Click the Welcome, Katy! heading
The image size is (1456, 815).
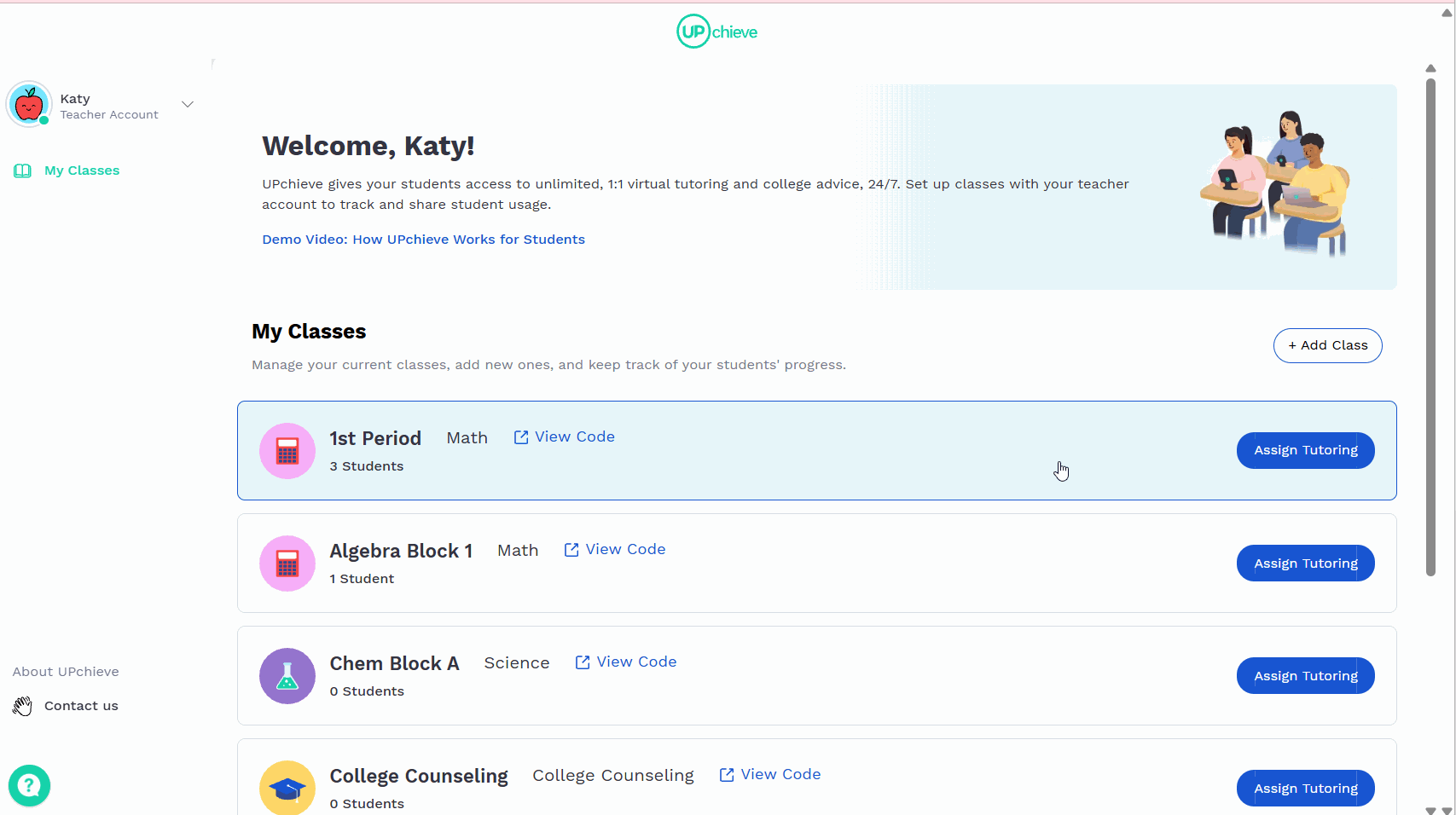coord(368,146)
